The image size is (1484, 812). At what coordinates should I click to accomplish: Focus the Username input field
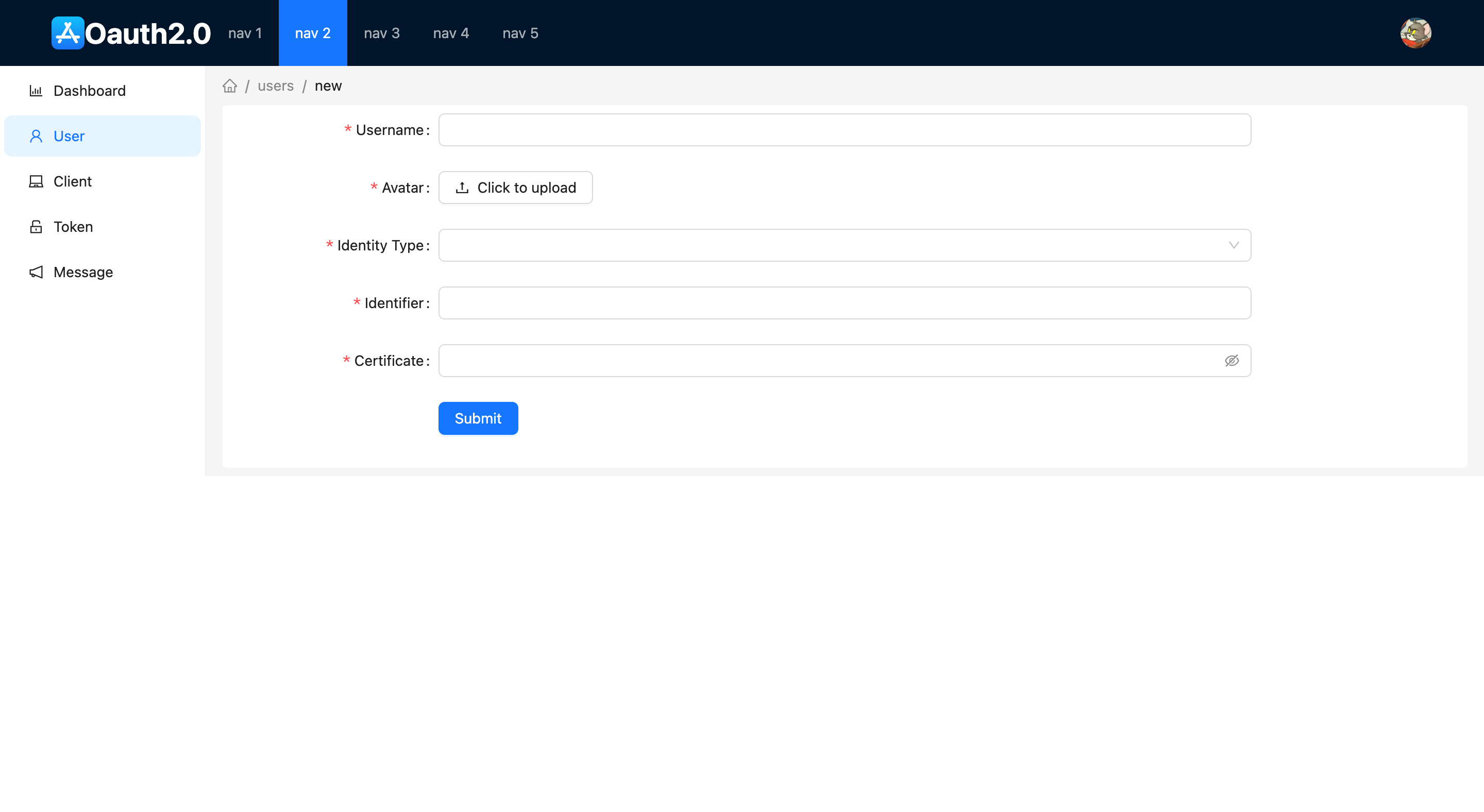(845, 130)
